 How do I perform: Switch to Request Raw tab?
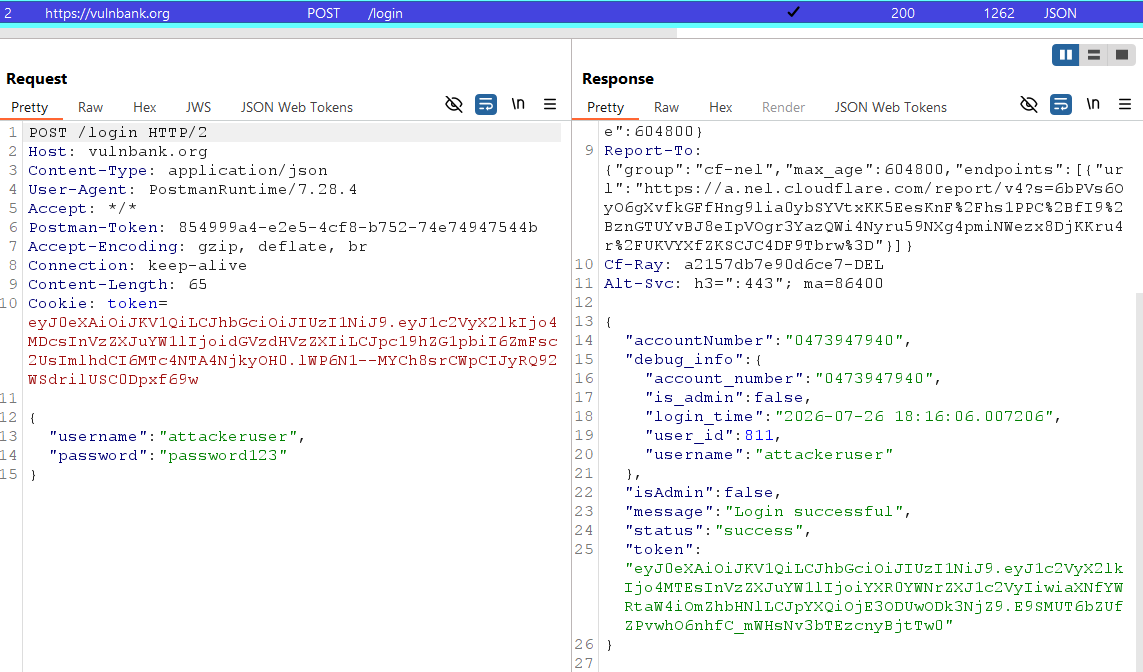pos(90,107)
